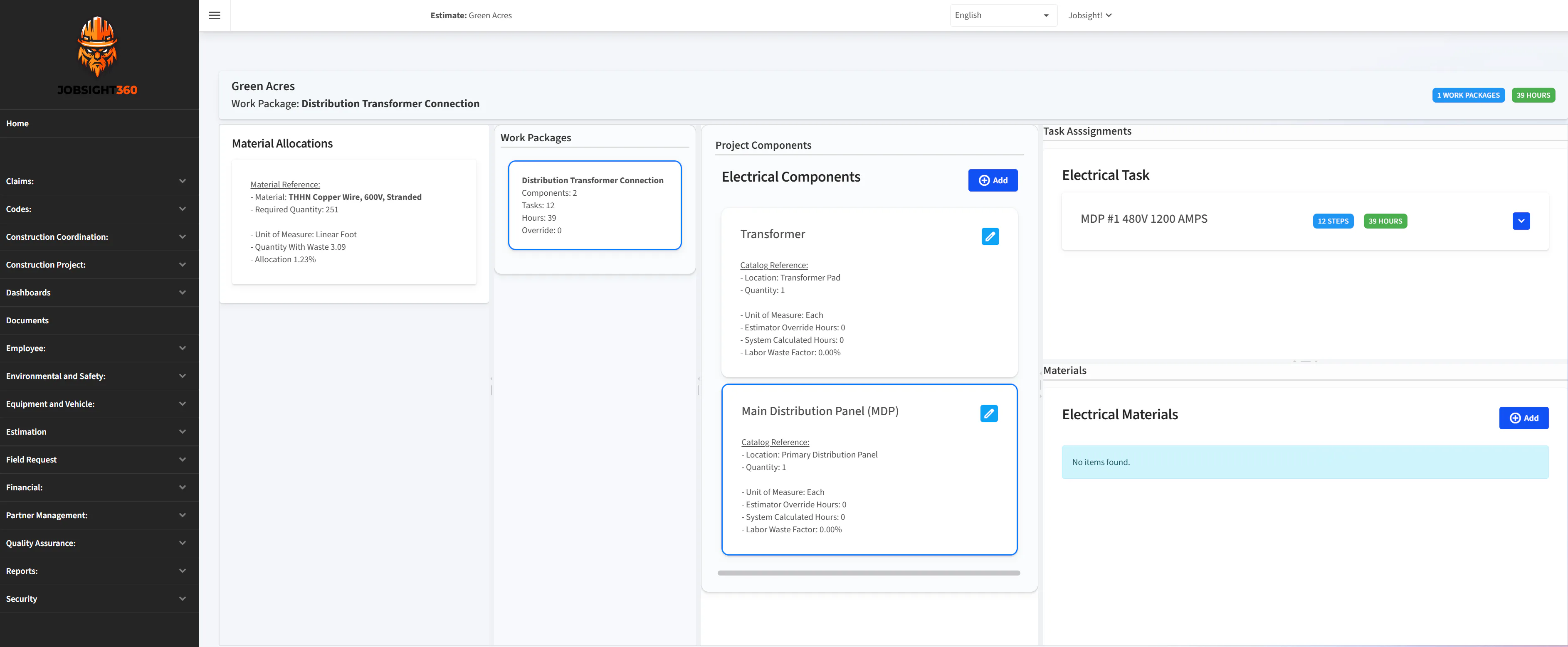Toggle the hamburger sidebar menu
The image size is (1568, 647).
[x=214, y=15]
